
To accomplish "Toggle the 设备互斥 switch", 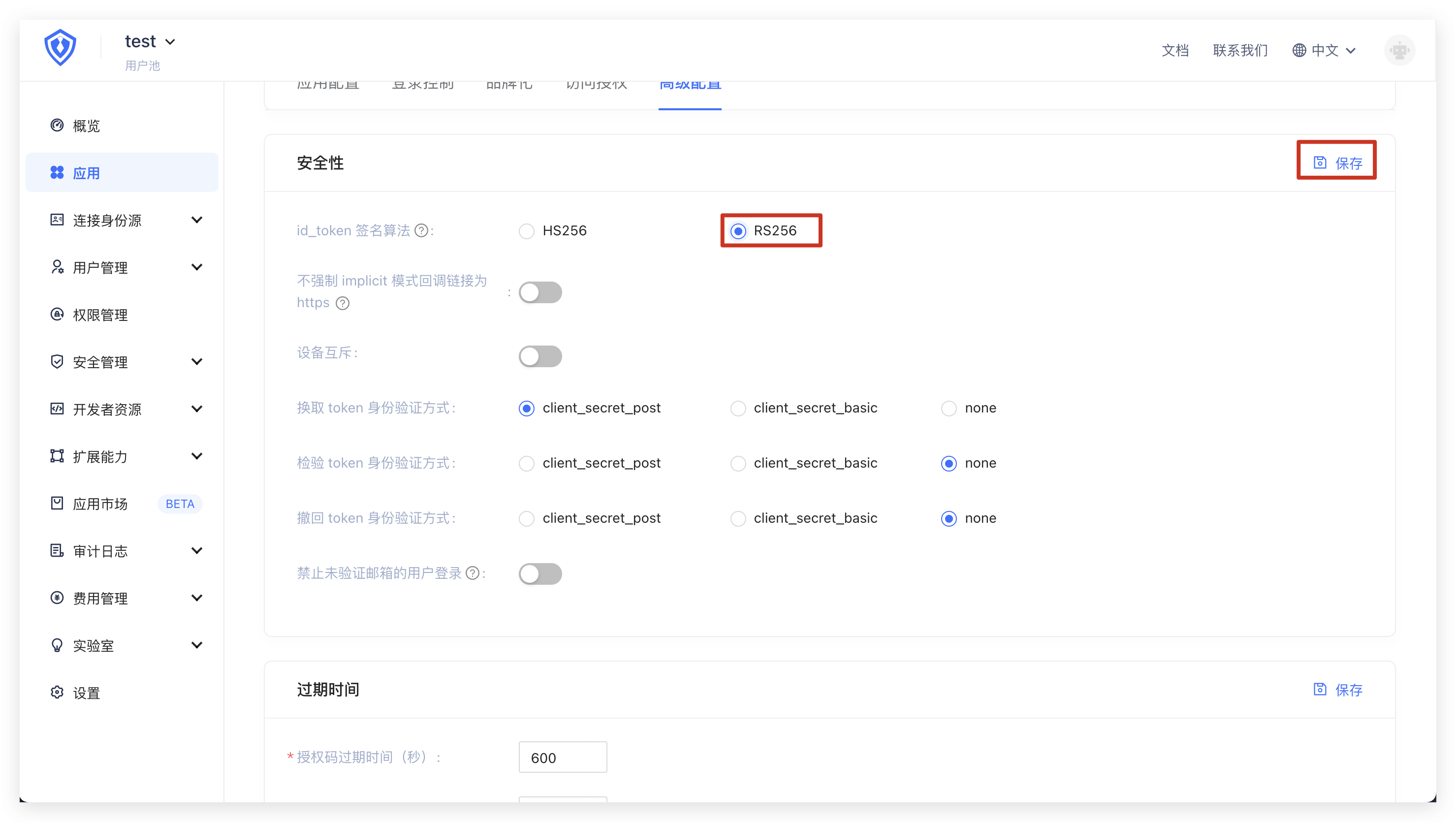I will click(x=540, y=356).
